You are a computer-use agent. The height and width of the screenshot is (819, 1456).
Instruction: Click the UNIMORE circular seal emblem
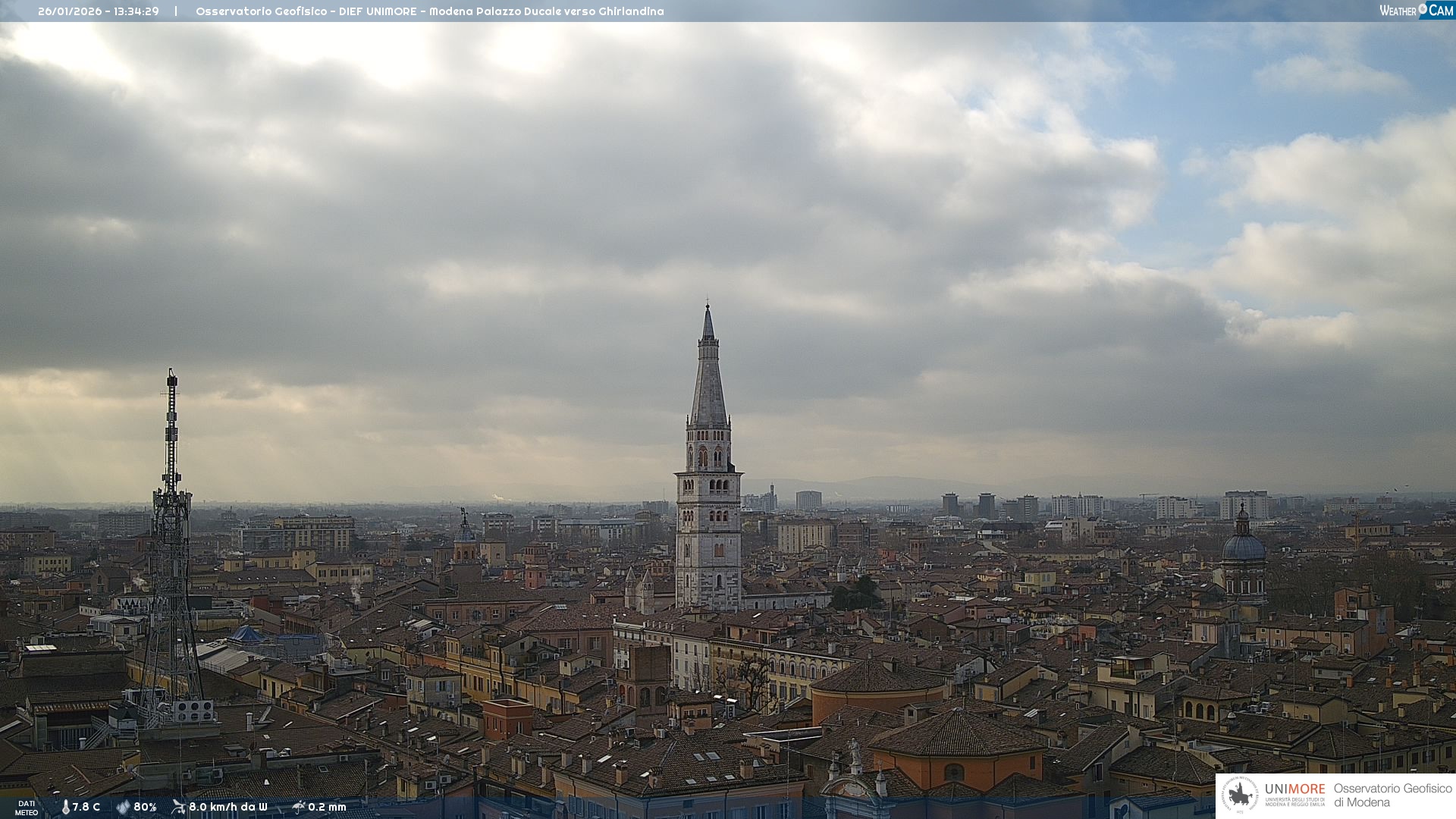[1240, 795]
